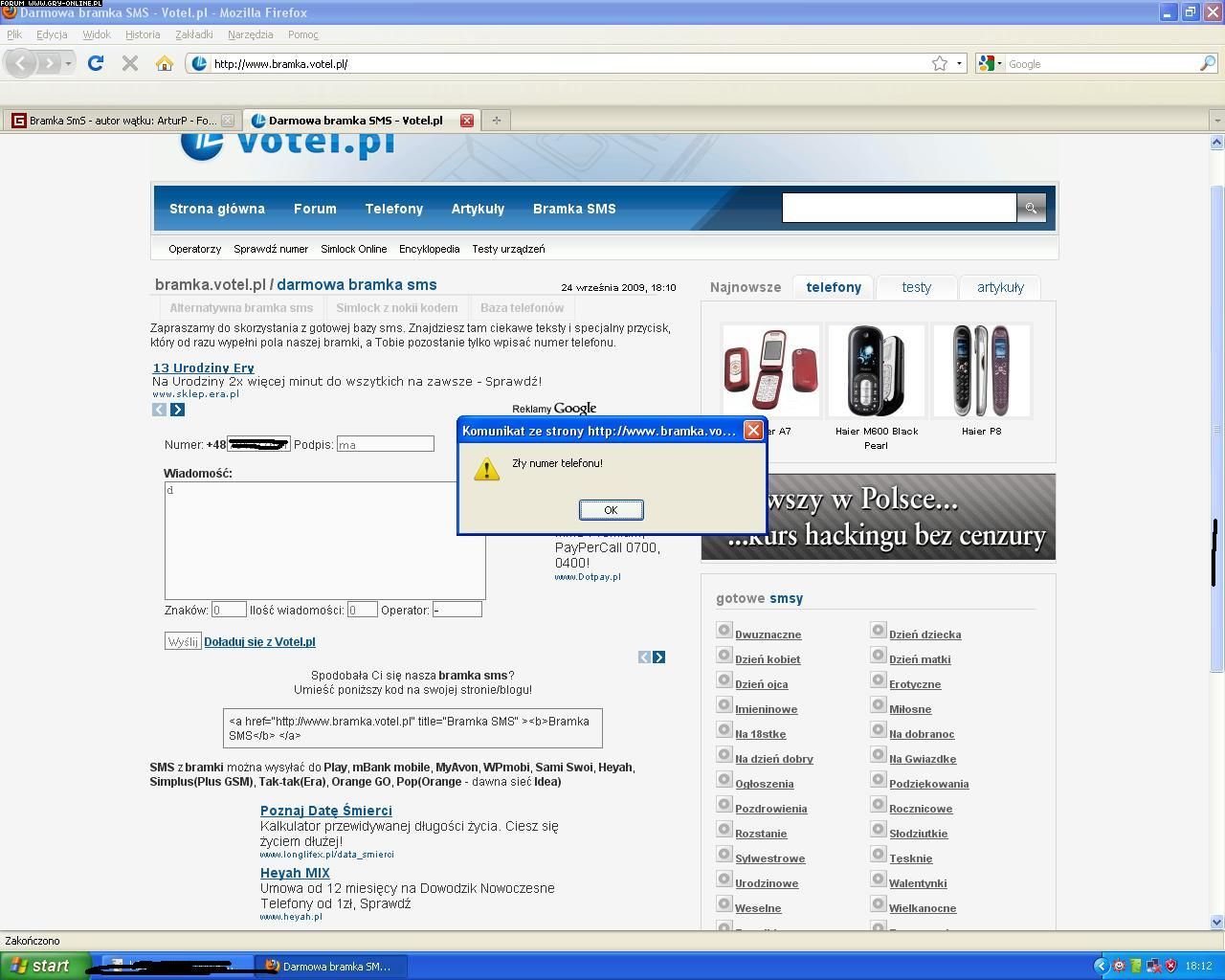
Task: Open the Narzędzia menu
Action: 250,34
